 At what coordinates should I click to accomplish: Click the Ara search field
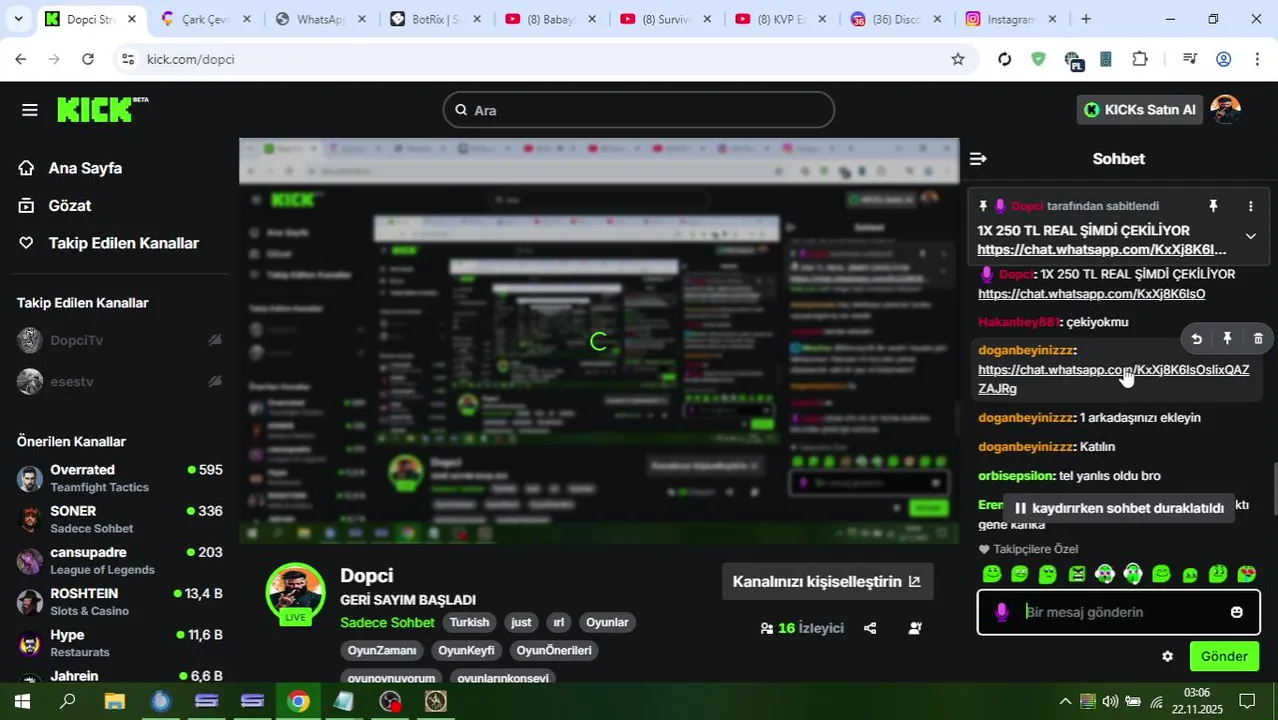pyautogui.click(x=638, y=110)
